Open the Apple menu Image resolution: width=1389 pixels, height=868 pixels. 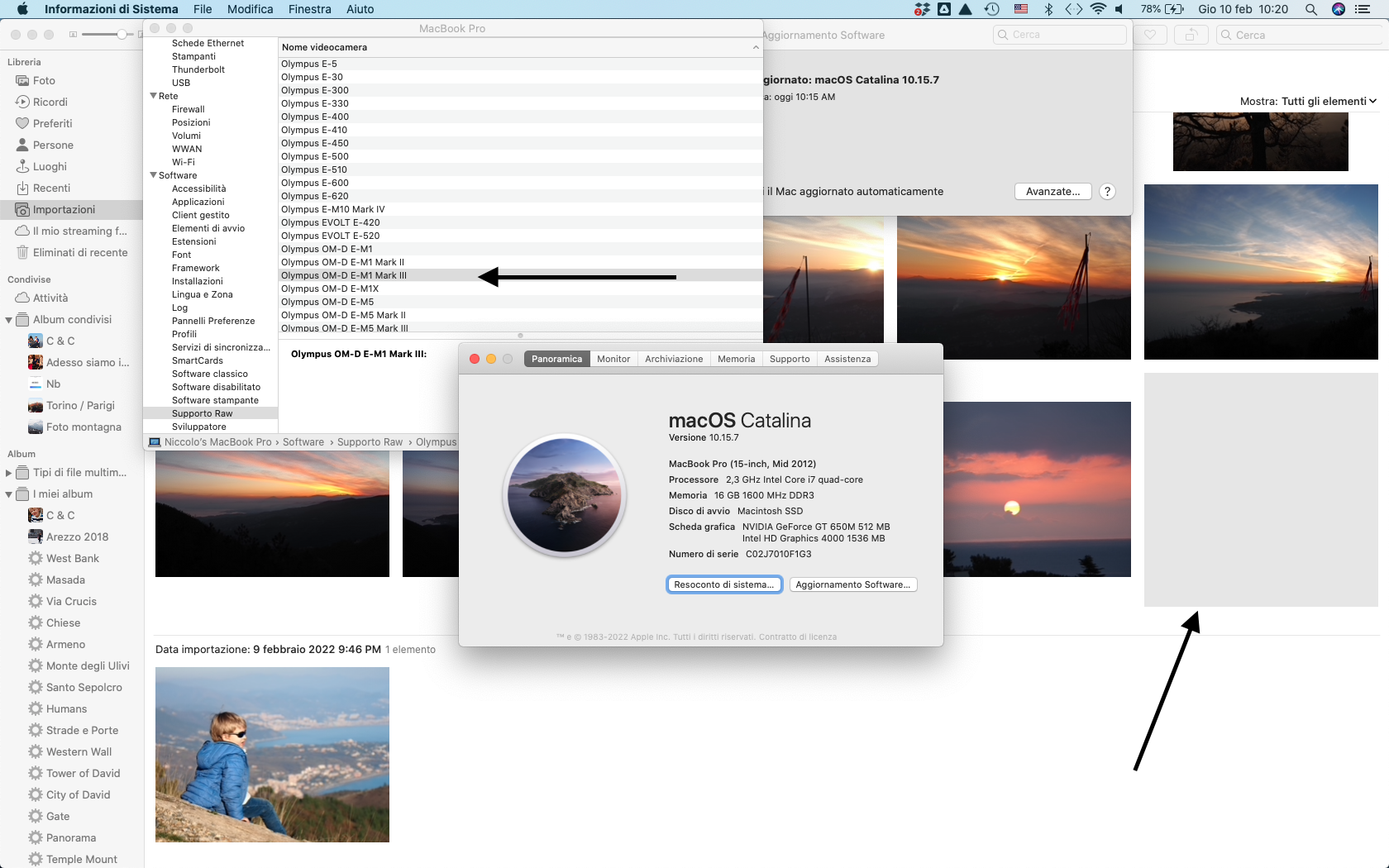pyautogui.click(x=22, y=9)
